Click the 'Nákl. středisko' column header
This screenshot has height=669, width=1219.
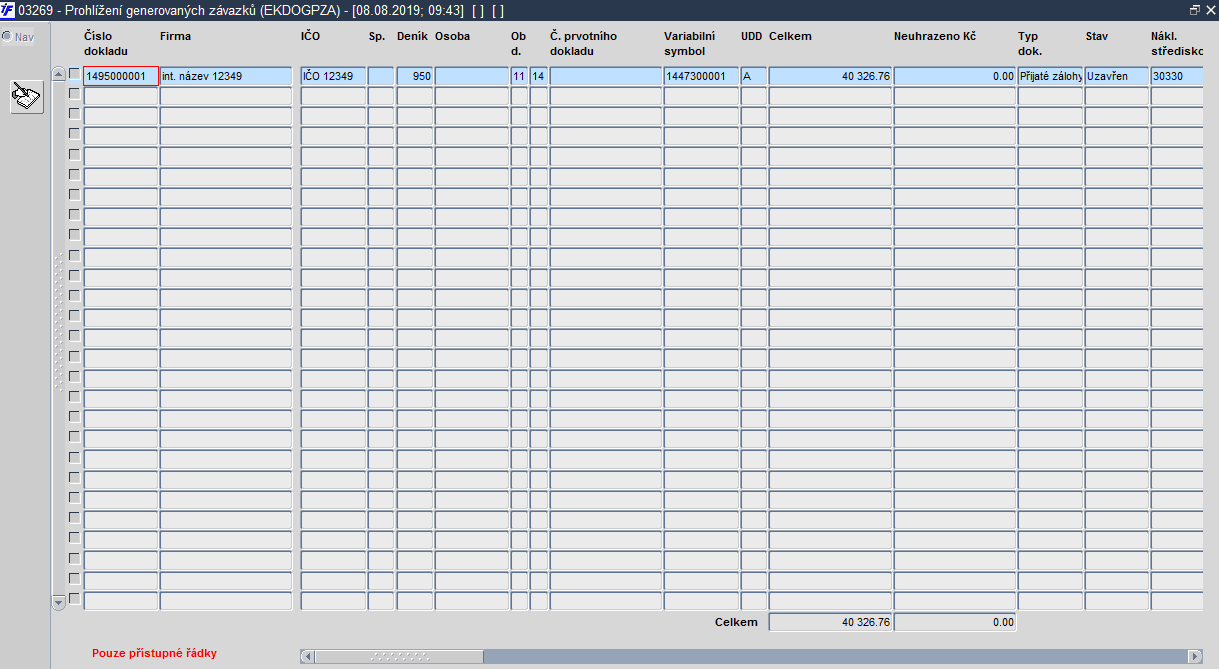1177,43
